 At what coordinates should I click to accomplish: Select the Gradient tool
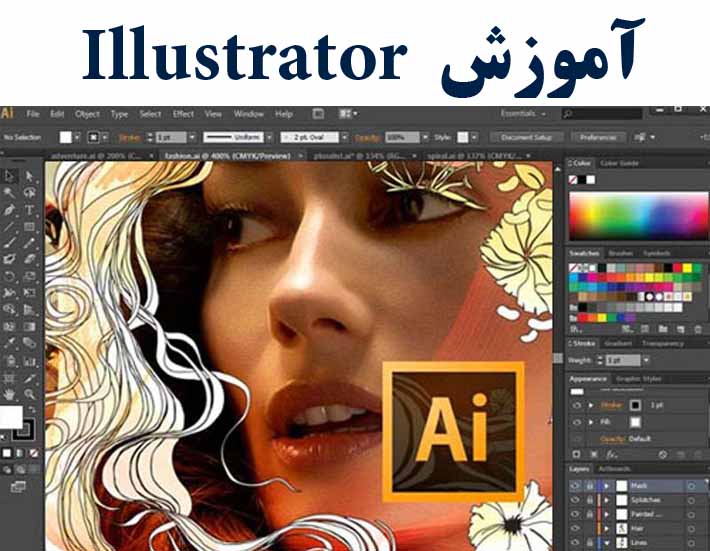(x=29, y=326)
